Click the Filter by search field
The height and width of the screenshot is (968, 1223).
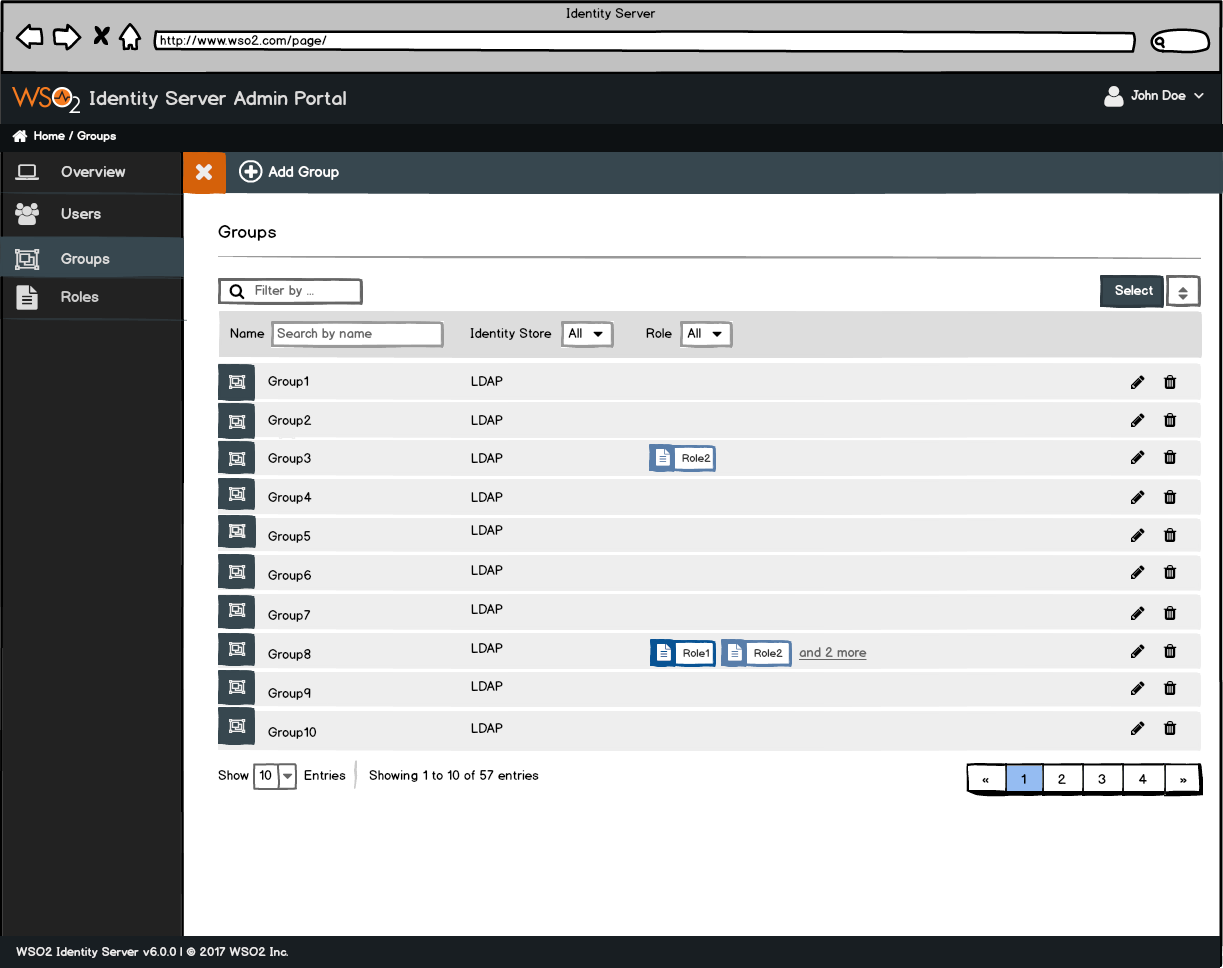pyautogui.click(x=290, y=291)
